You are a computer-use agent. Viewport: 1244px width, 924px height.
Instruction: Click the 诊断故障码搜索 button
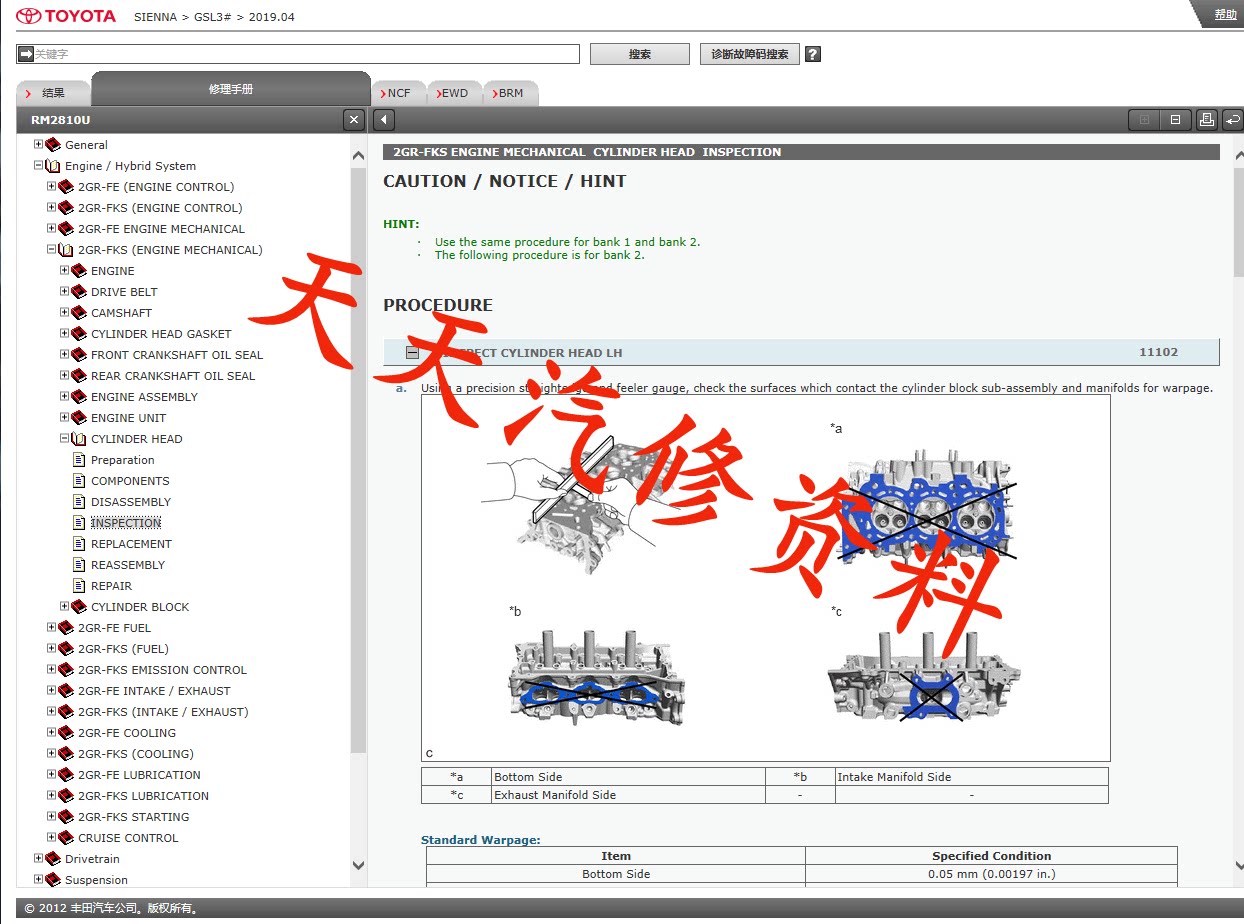(750, 54)
